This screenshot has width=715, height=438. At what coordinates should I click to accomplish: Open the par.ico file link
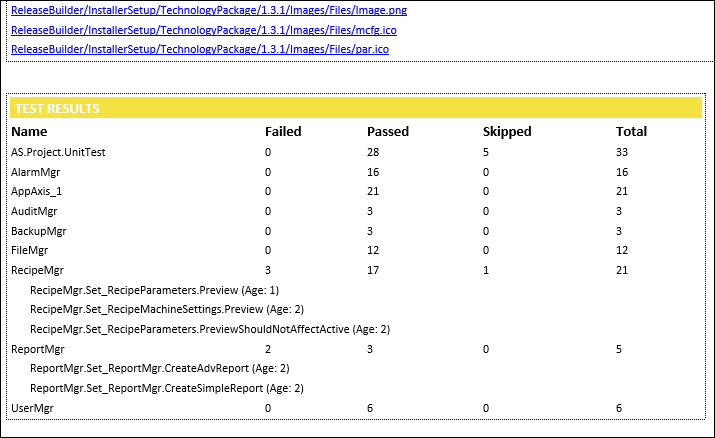click(199, 48)
